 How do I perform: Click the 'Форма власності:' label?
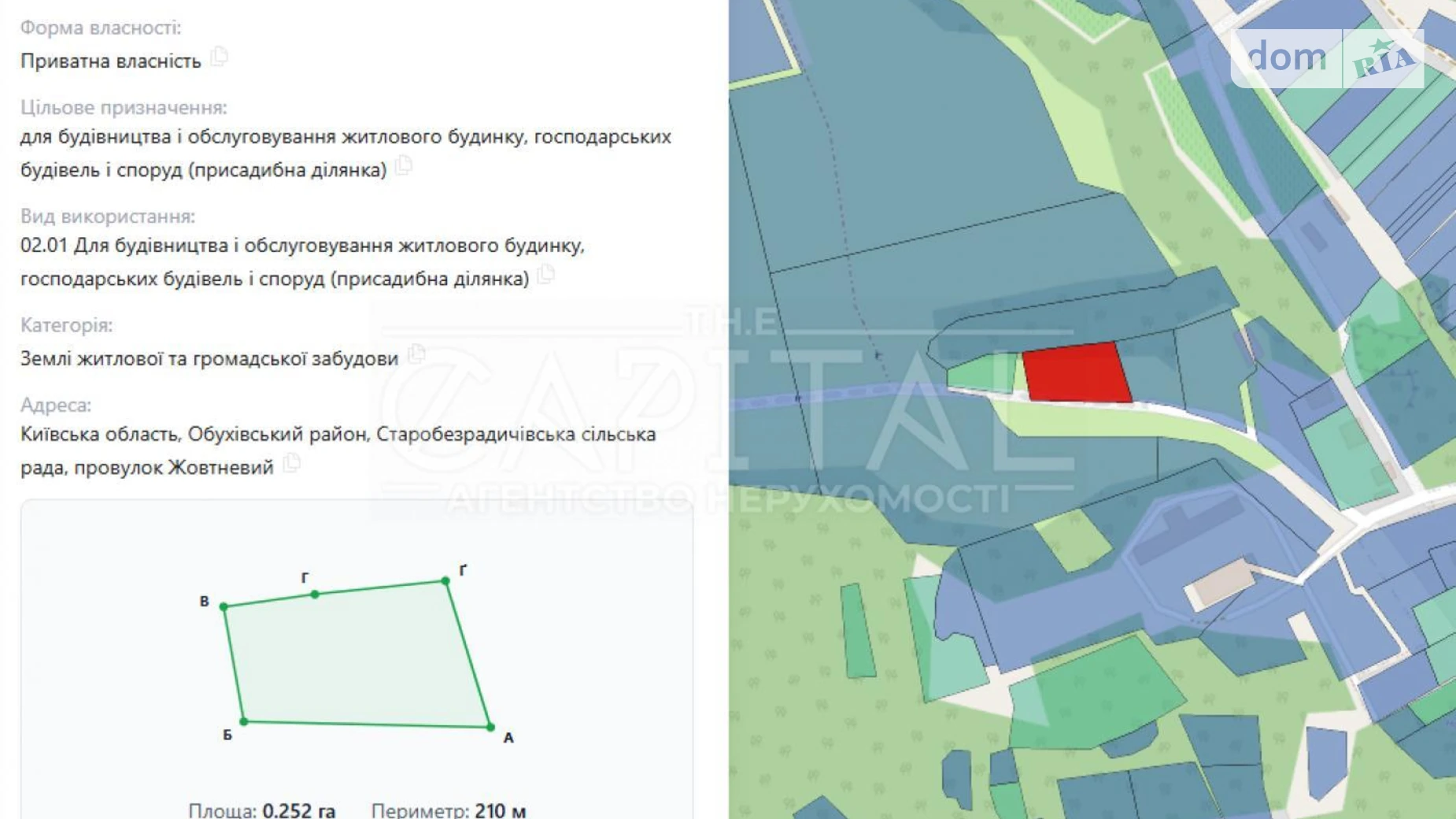pos(101,28)
